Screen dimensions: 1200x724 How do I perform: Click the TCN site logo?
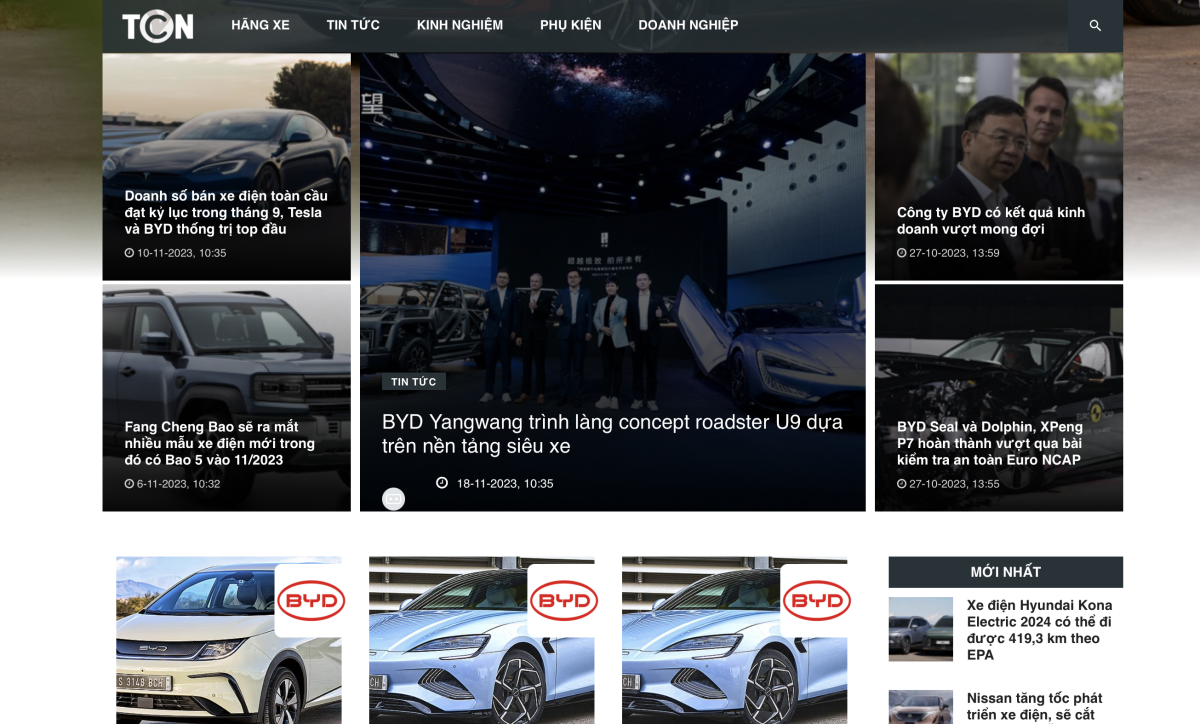[x=158, y=26]
